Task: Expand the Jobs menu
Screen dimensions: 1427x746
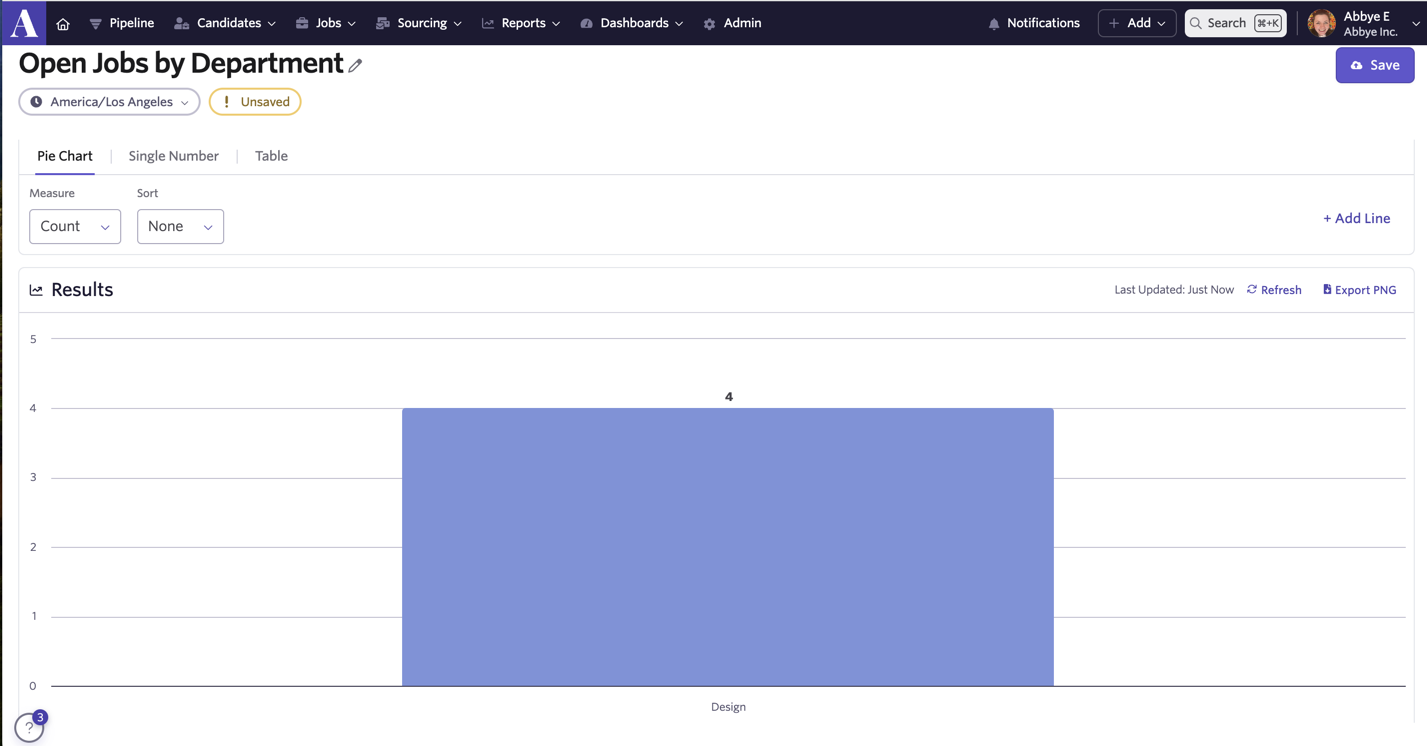Action: (326, 23)
